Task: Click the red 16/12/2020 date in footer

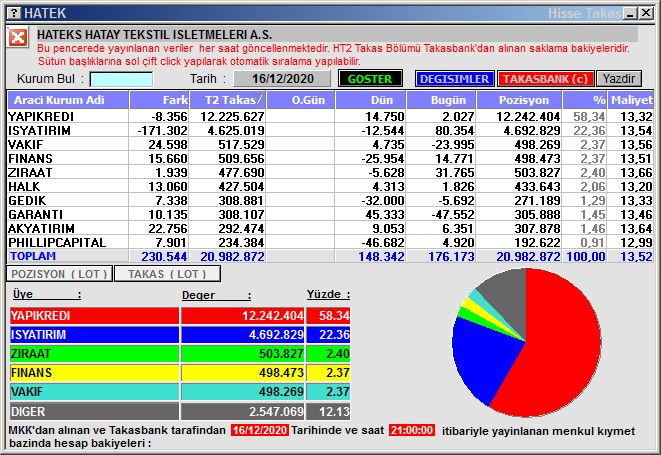Action: click(x=260, y=430)
